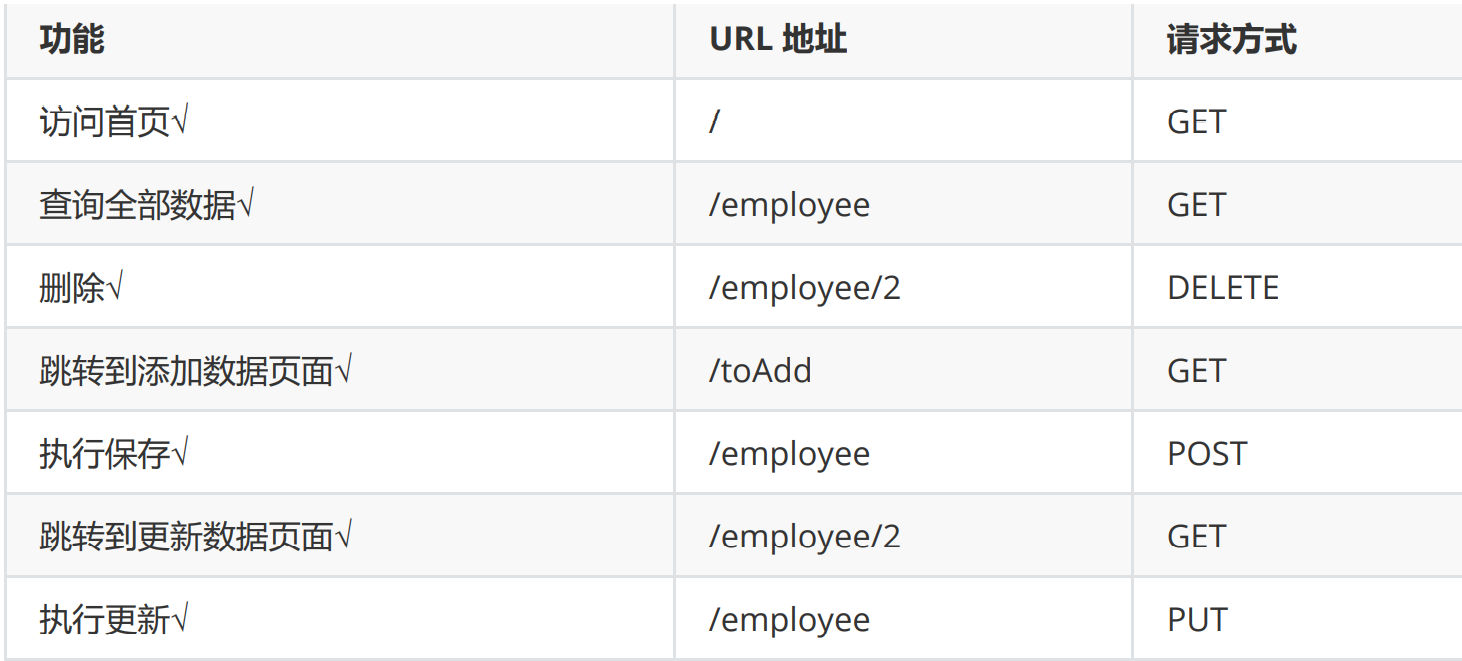Click the /toAdd URL text
Viewport: 1462px width, 661px height.
tap(760, 371)
